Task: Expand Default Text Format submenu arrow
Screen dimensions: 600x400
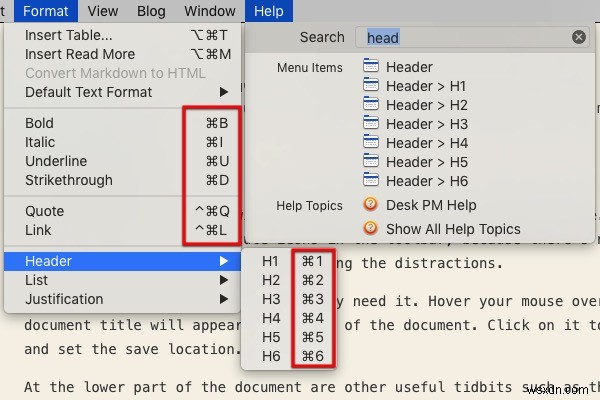Action: click(x=224, y=92)
